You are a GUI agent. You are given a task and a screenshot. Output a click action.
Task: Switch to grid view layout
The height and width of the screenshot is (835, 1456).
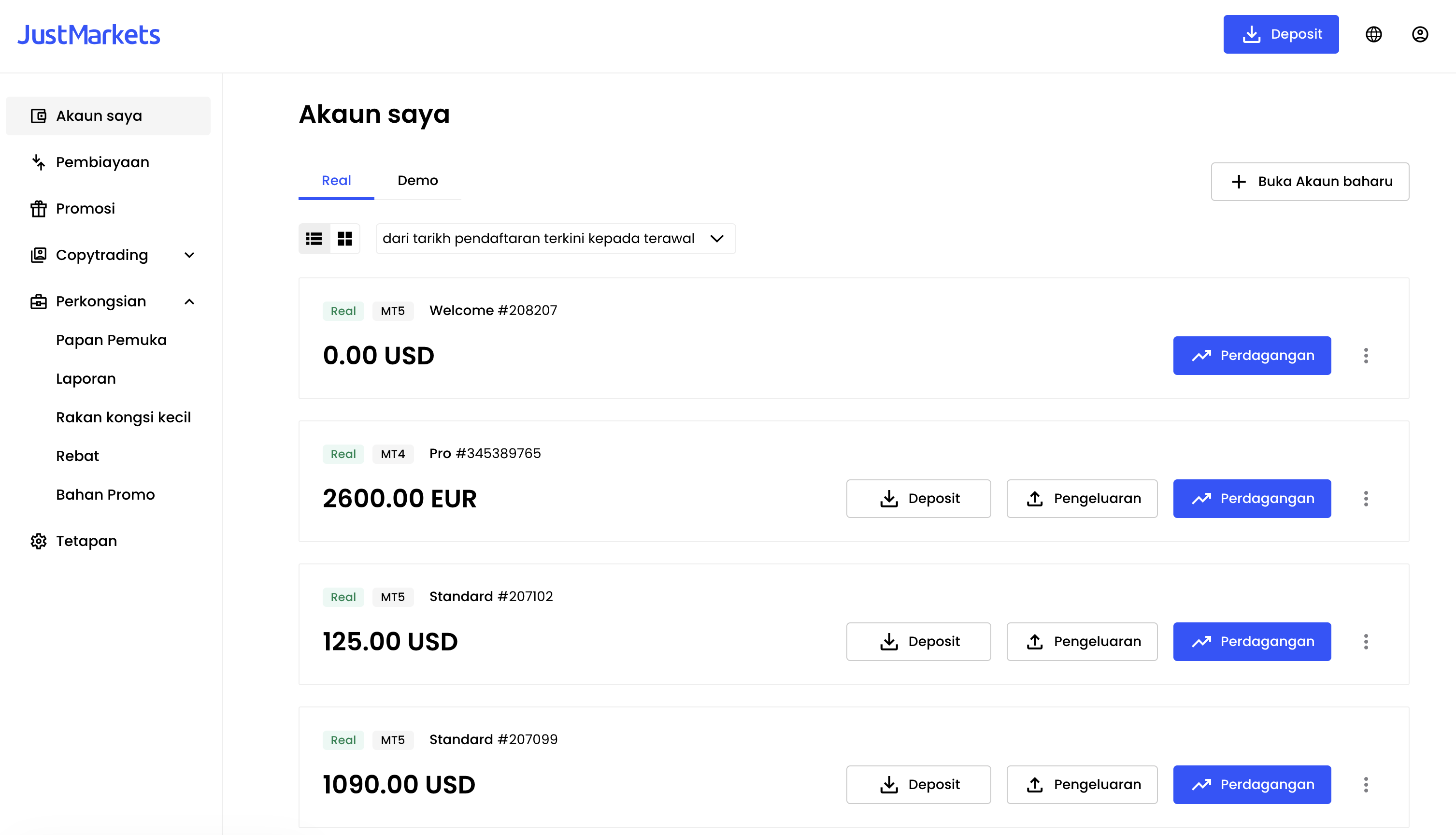[x=344, y=239]
